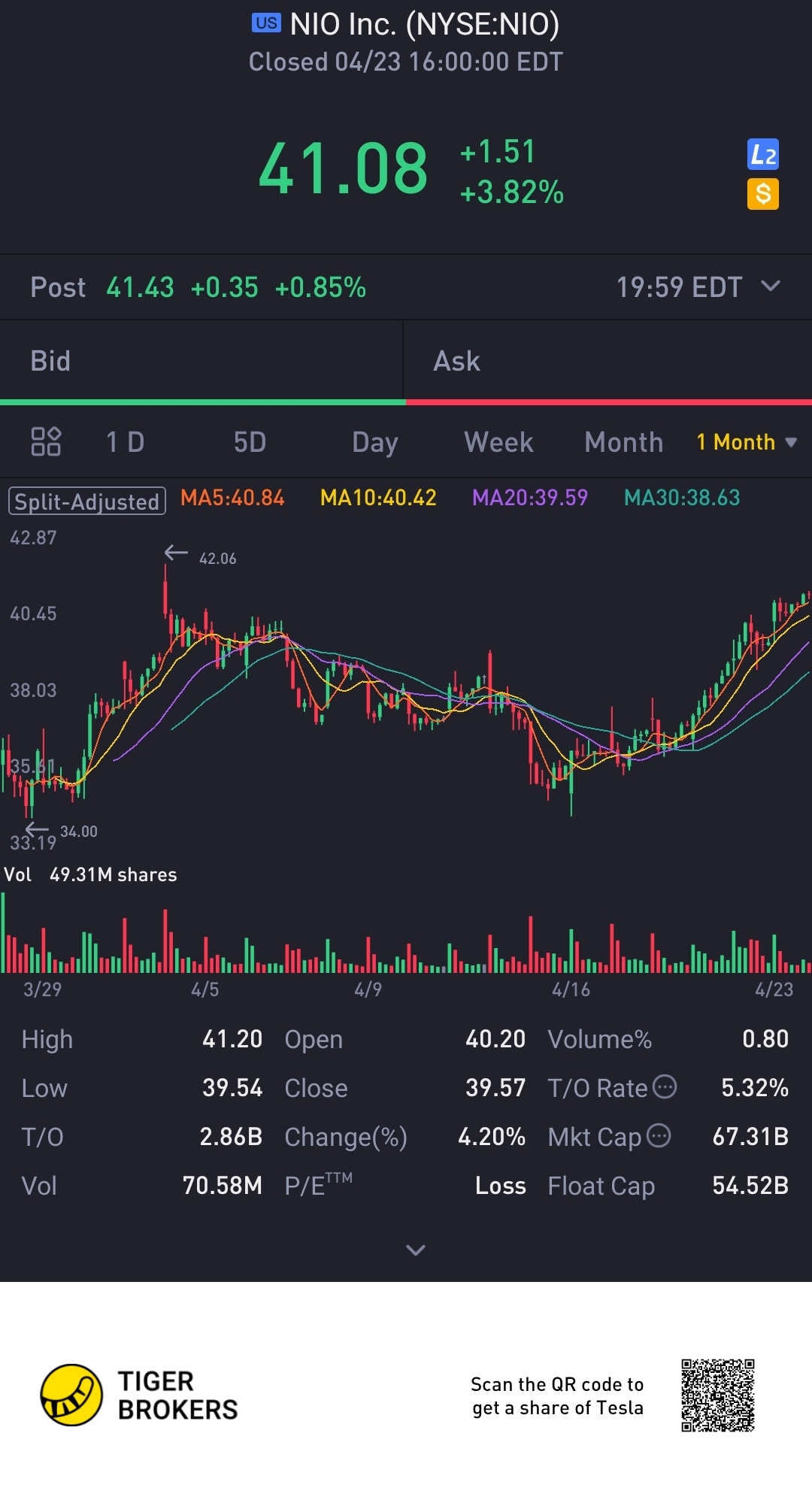
Task: Open the chart layout grid icon
Action: (46, 441)
